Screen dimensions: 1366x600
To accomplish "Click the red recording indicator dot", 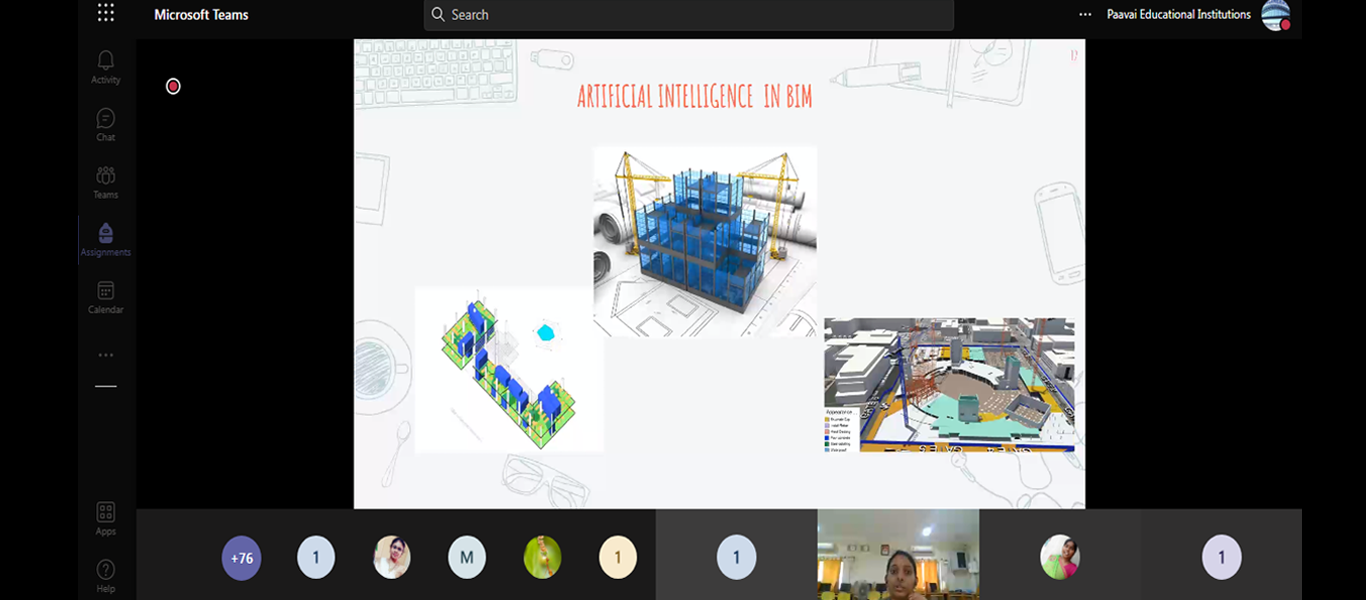I will coord(173,86).
